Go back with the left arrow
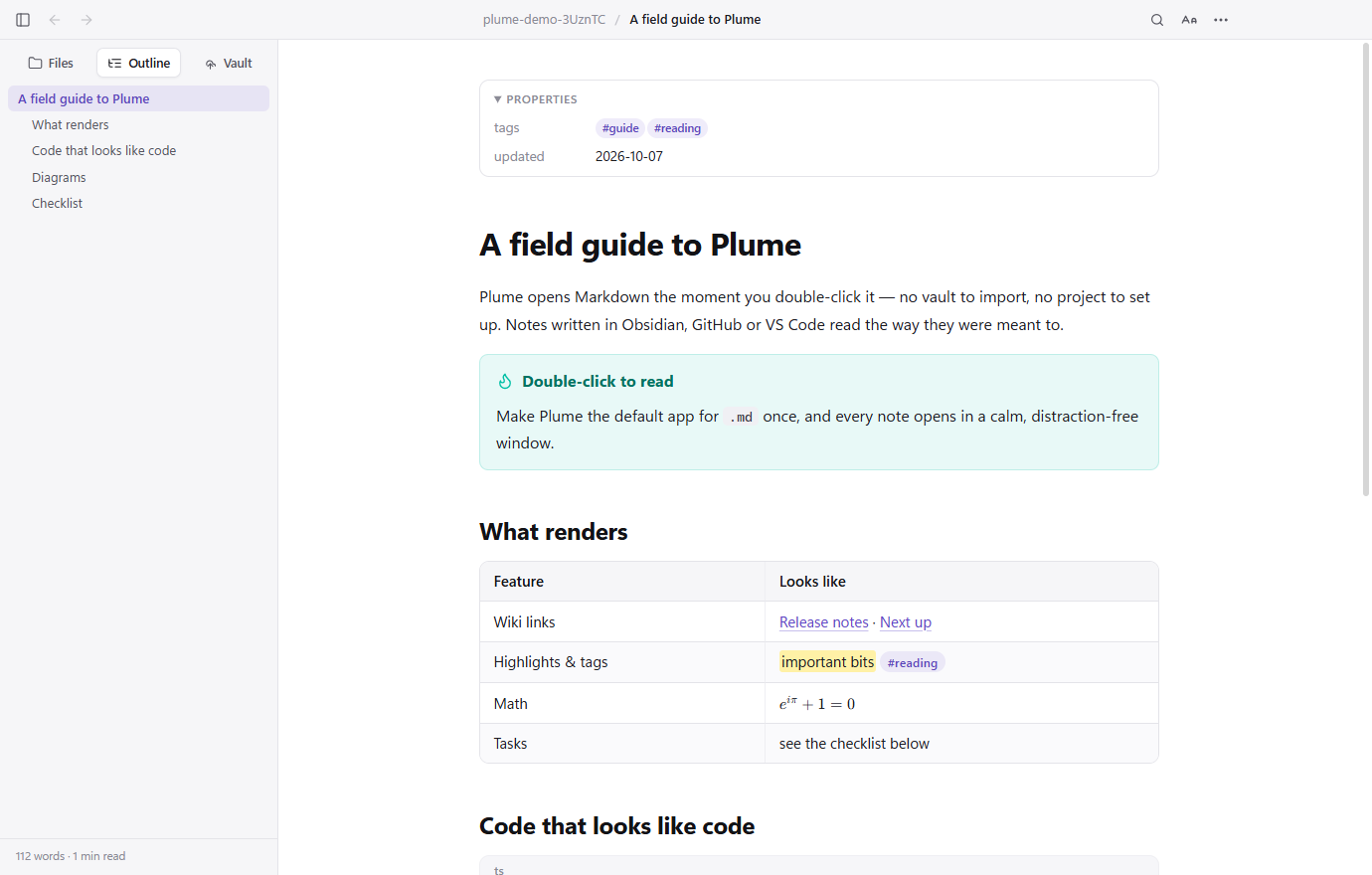Viewport: 1372px width, 875px height. point(55,20)
